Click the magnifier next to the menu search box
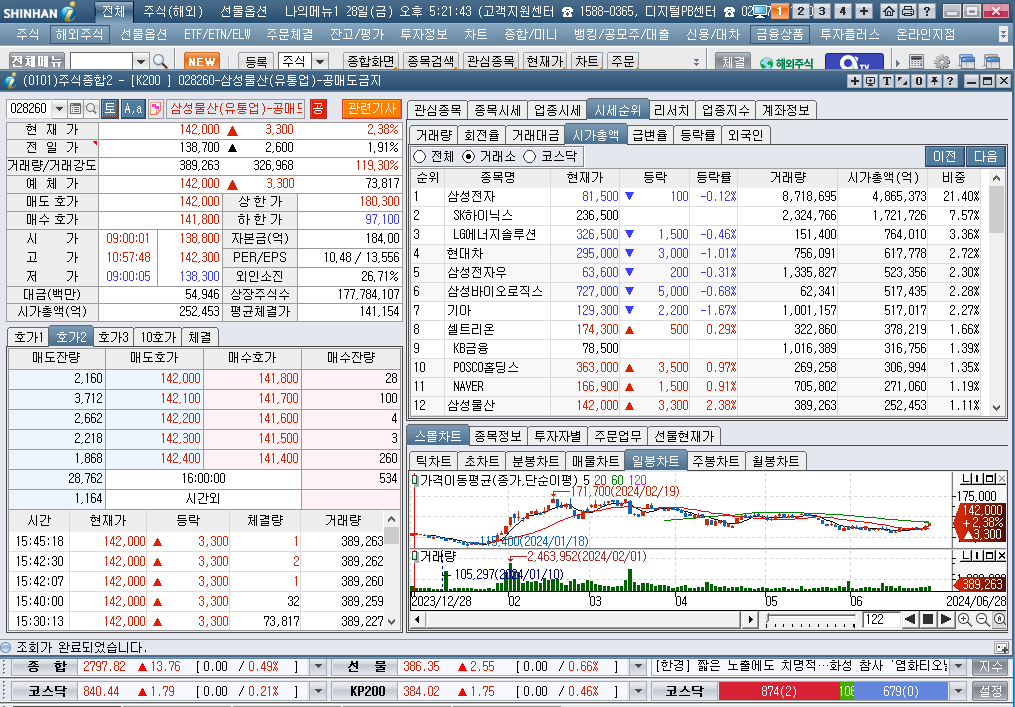Screen dimensions: 1015x707 click(160, 62)
